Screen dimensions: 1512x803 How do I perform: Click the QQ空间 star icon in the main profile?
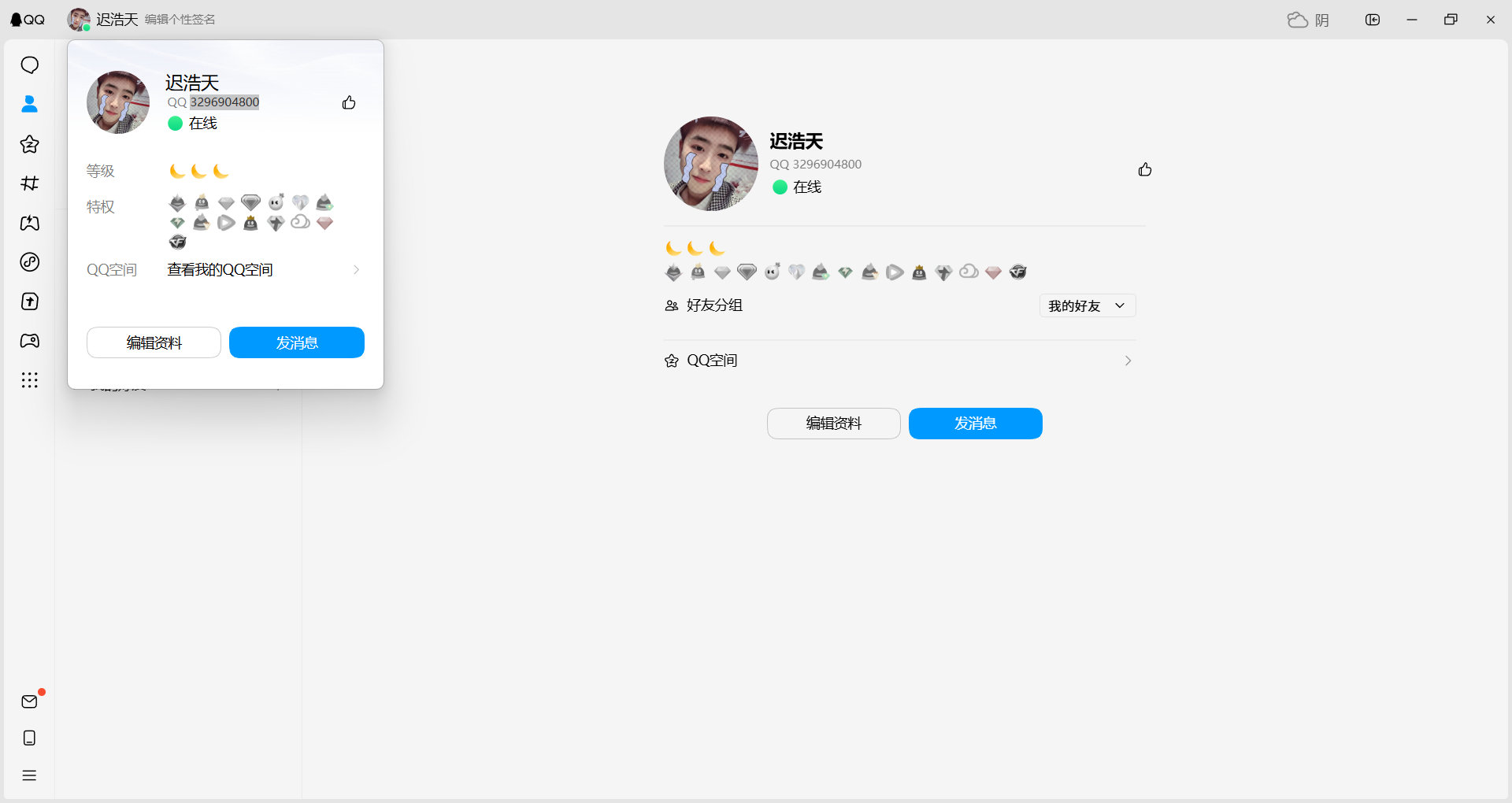click(672, 361)
